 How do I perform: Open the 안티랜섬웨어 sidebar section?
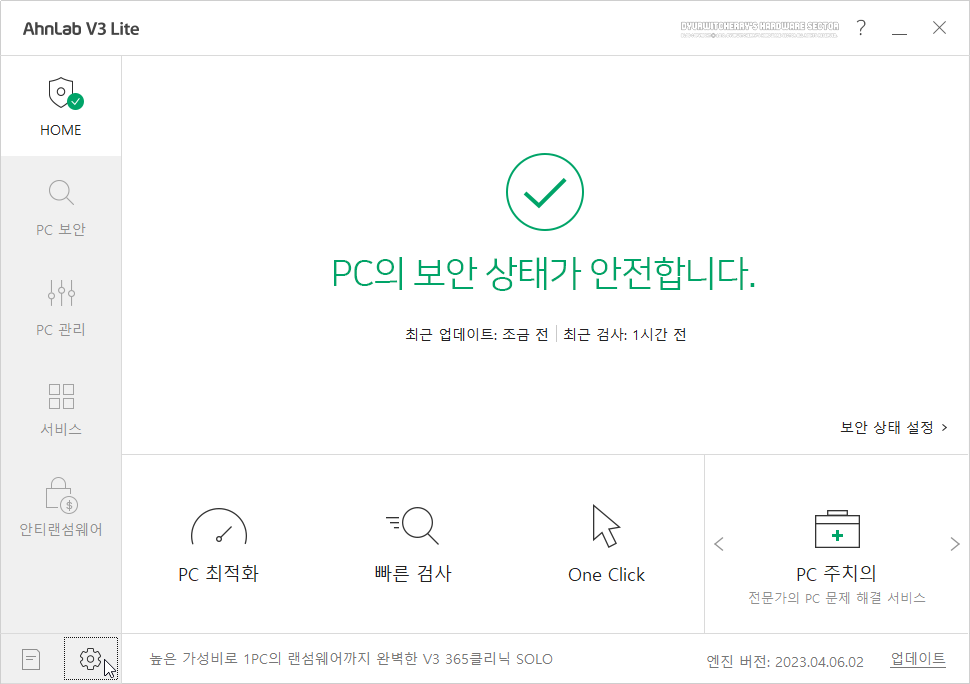click(x=61, y=508)
